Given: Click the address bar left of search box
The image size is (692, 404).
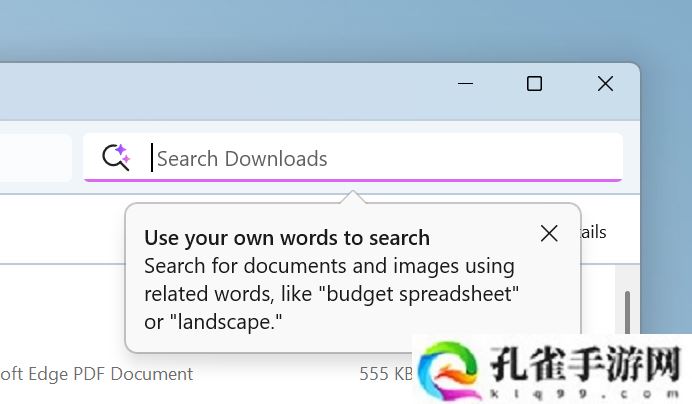Looking at the screenshot, I should pos(35,158).
